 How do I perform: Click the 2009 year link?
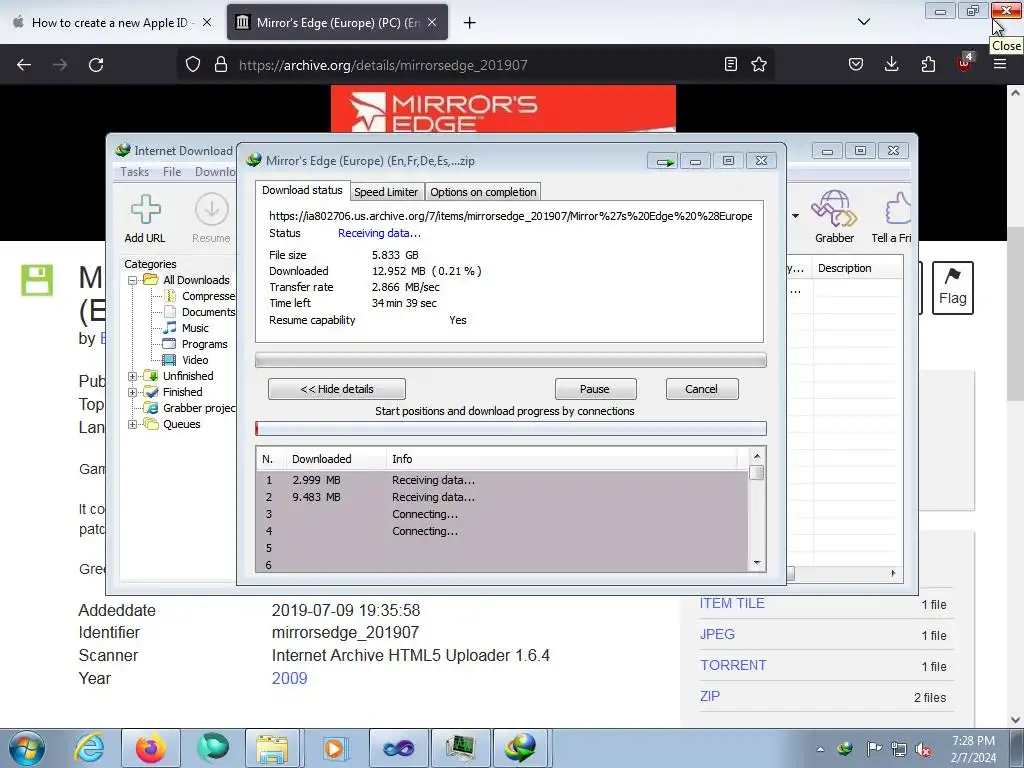[289, 678]
